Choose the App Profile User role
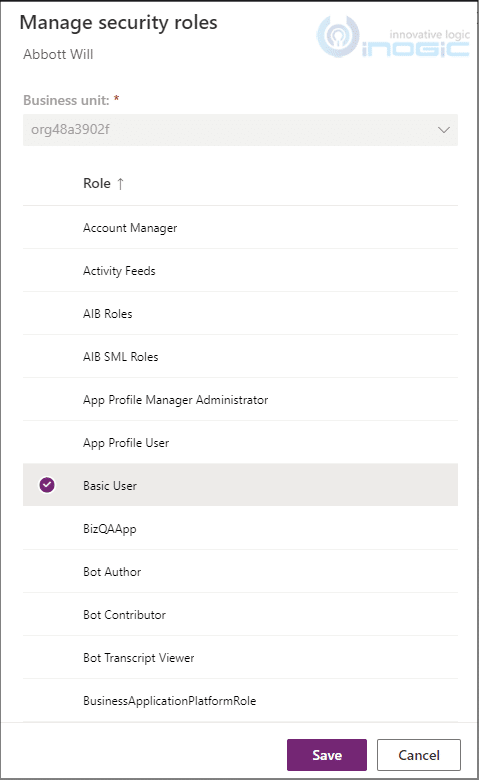 (x=240, y=443)
